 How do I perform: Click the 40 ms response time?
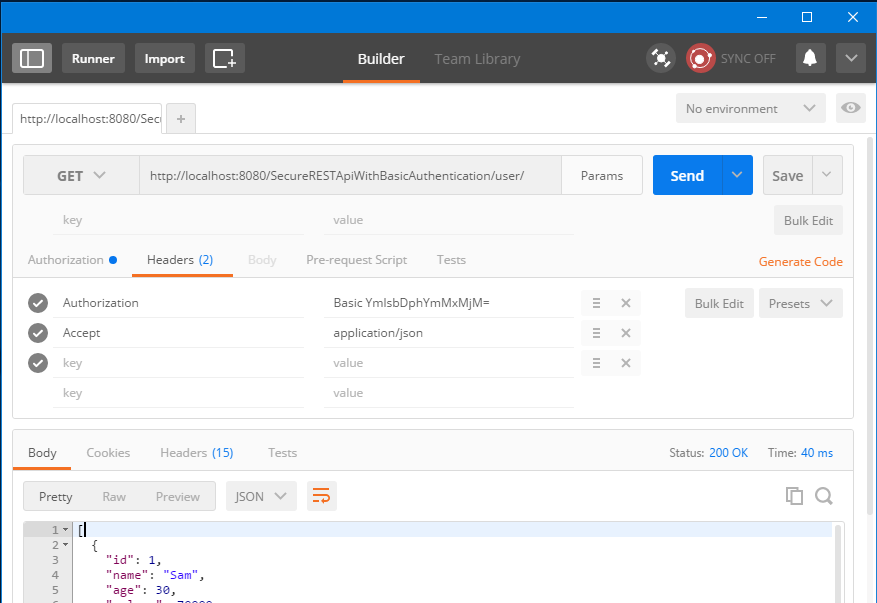pos(817,453)
